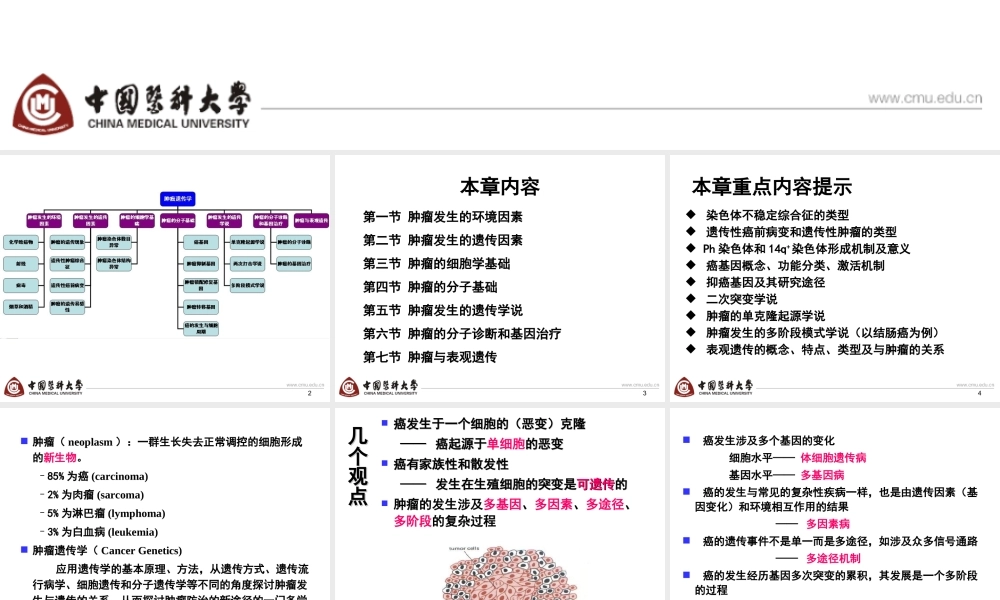1000x600 pixels.
Task: Click the blue root node of the diagram
Action: pos(178,198)
